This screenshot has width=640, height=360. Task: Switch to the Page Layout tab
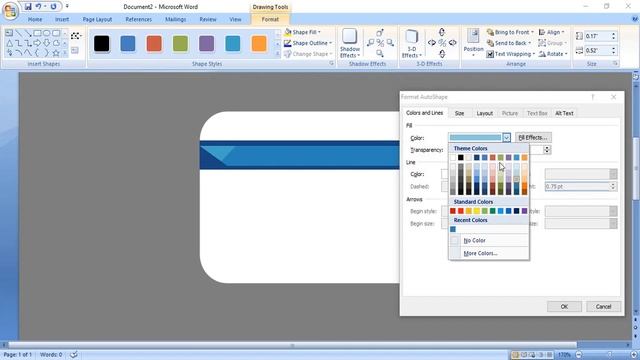coord(97,19)
